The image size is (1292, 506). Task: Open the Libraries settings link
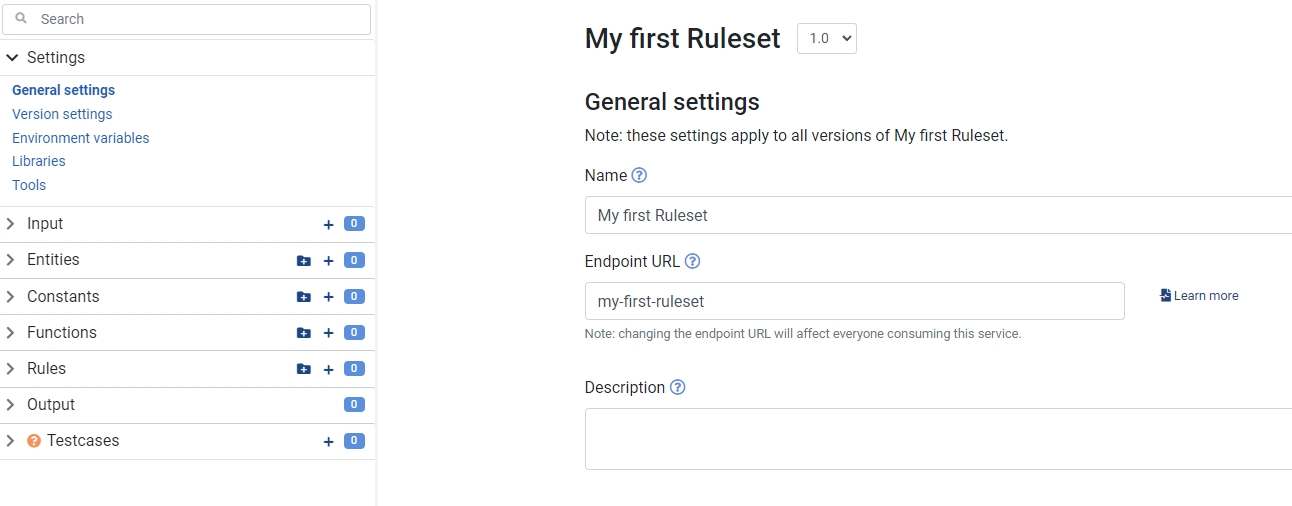tap(39, 161)
